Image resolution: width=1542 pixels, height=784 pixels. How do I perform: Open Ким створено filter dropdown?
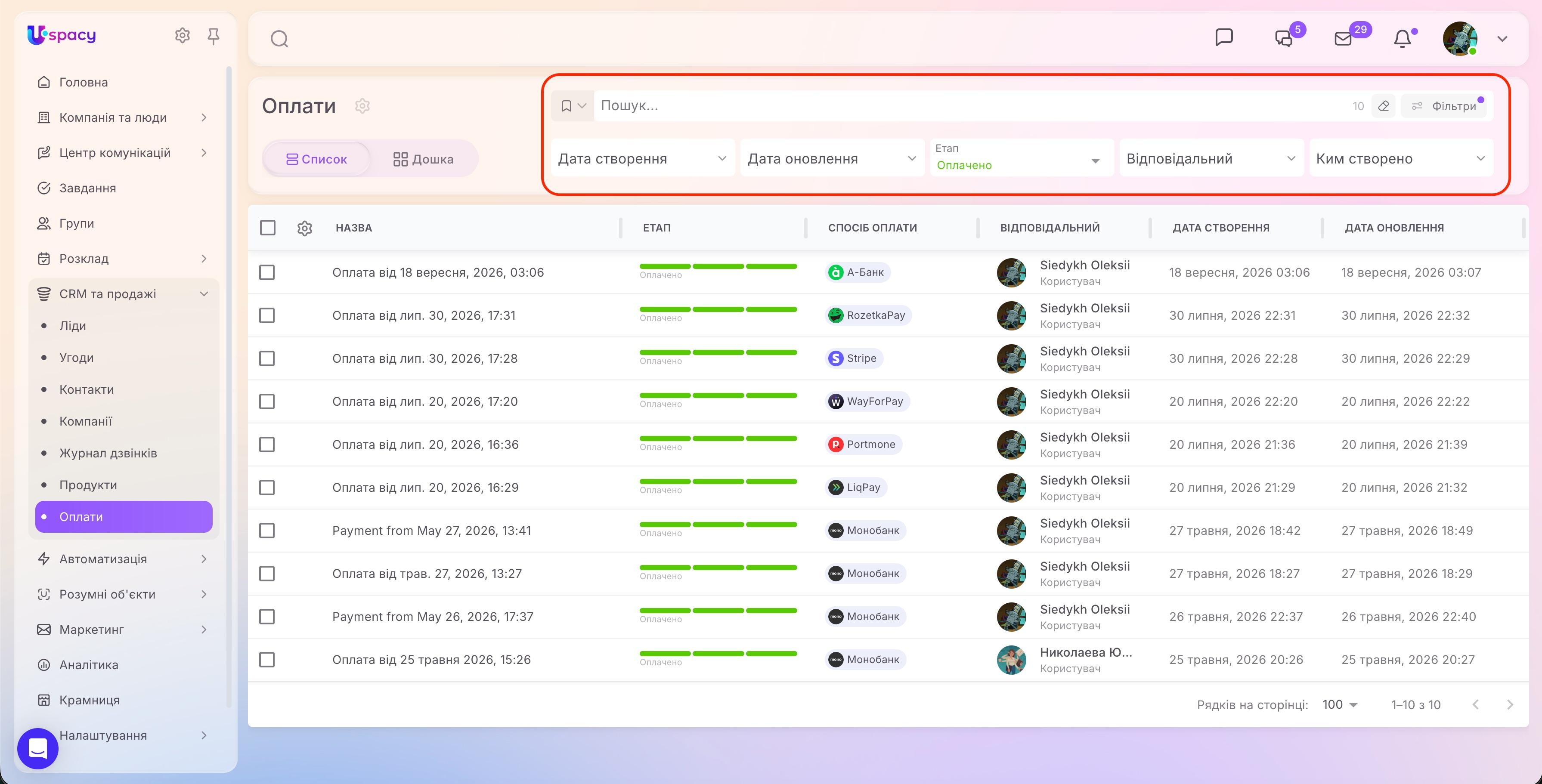[x=1401, y=158]
